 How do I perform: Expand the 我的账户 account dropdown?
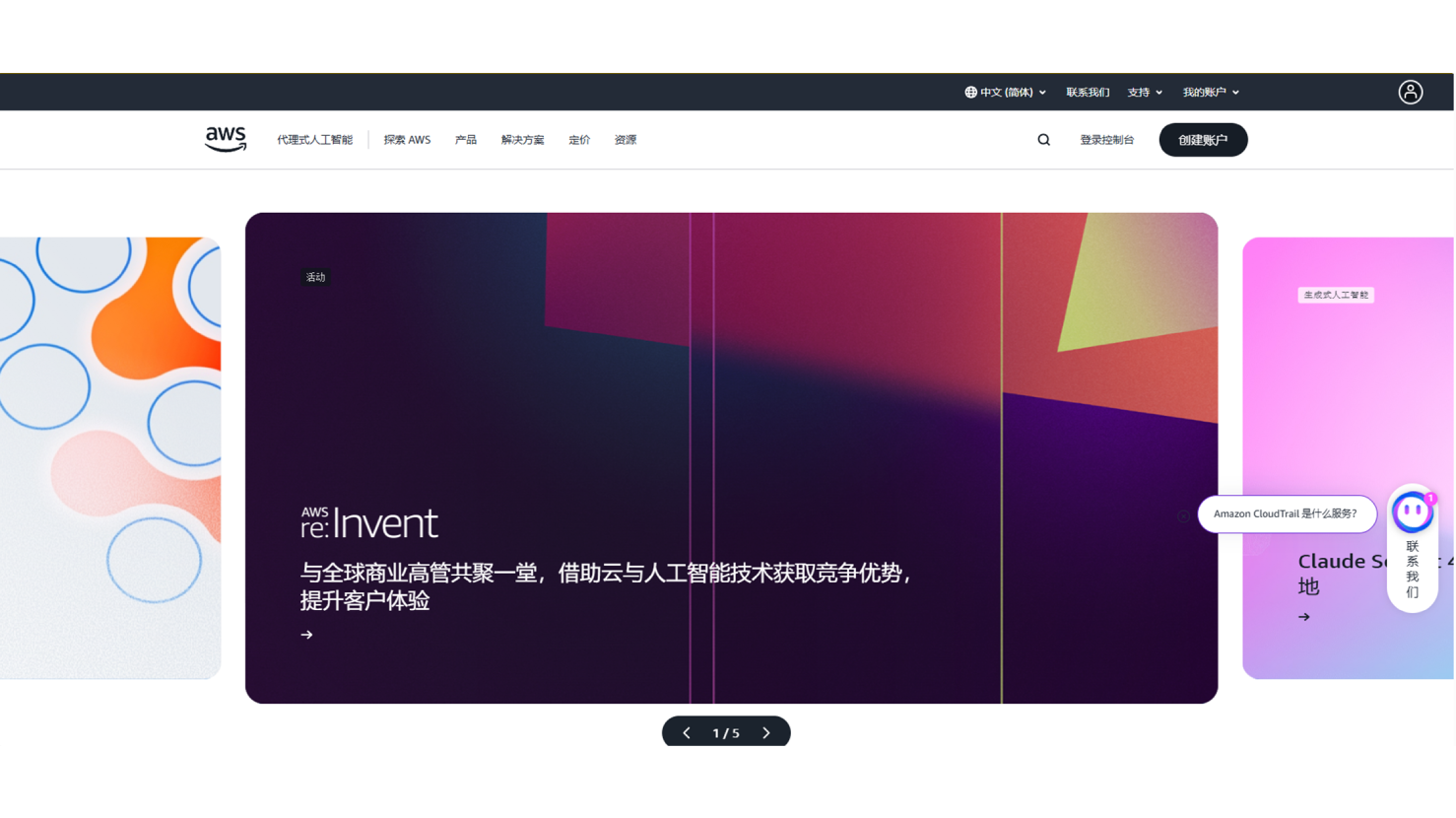tap(1211, 93)
